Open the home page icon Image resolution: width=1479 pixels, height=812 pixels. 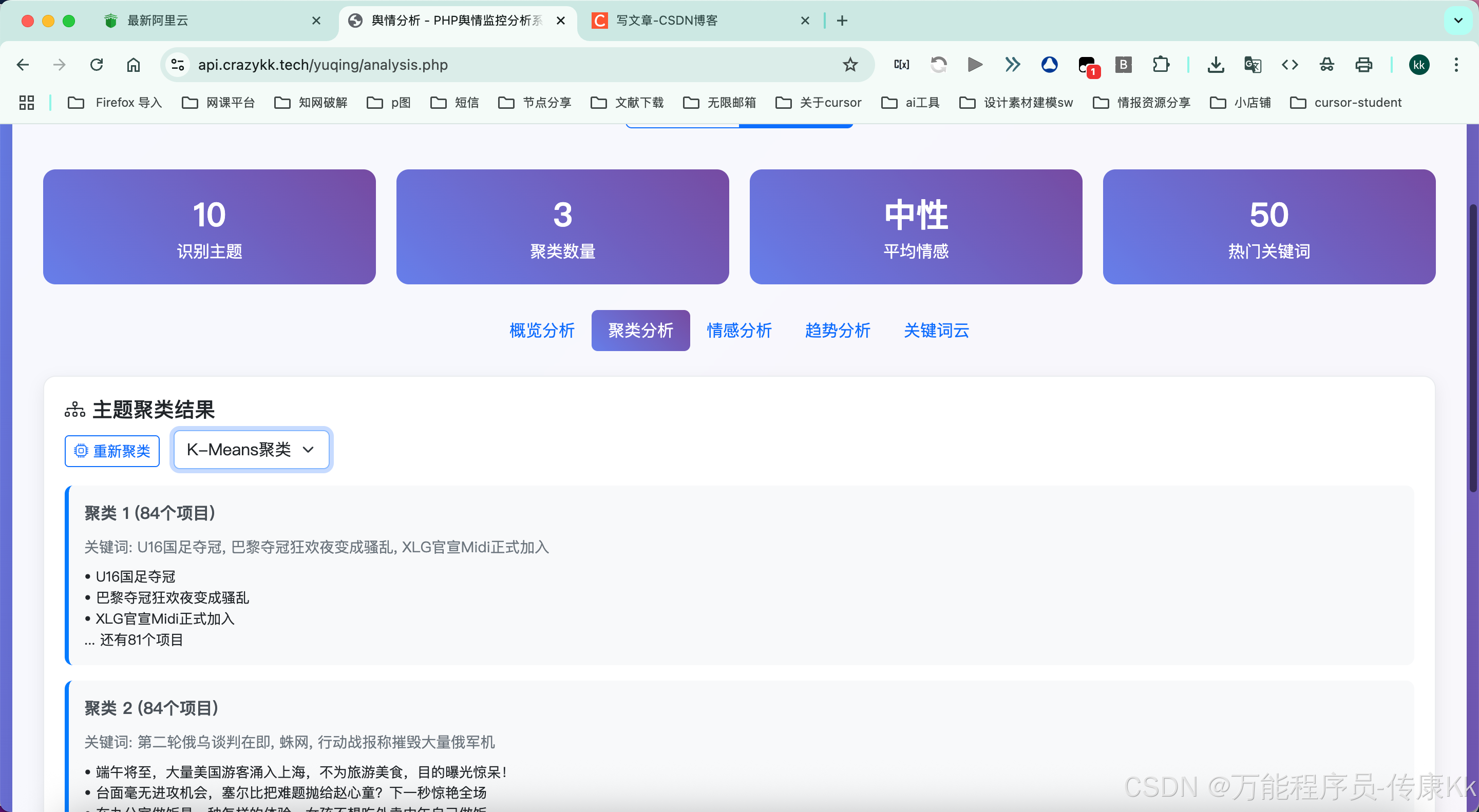(133, 65)
